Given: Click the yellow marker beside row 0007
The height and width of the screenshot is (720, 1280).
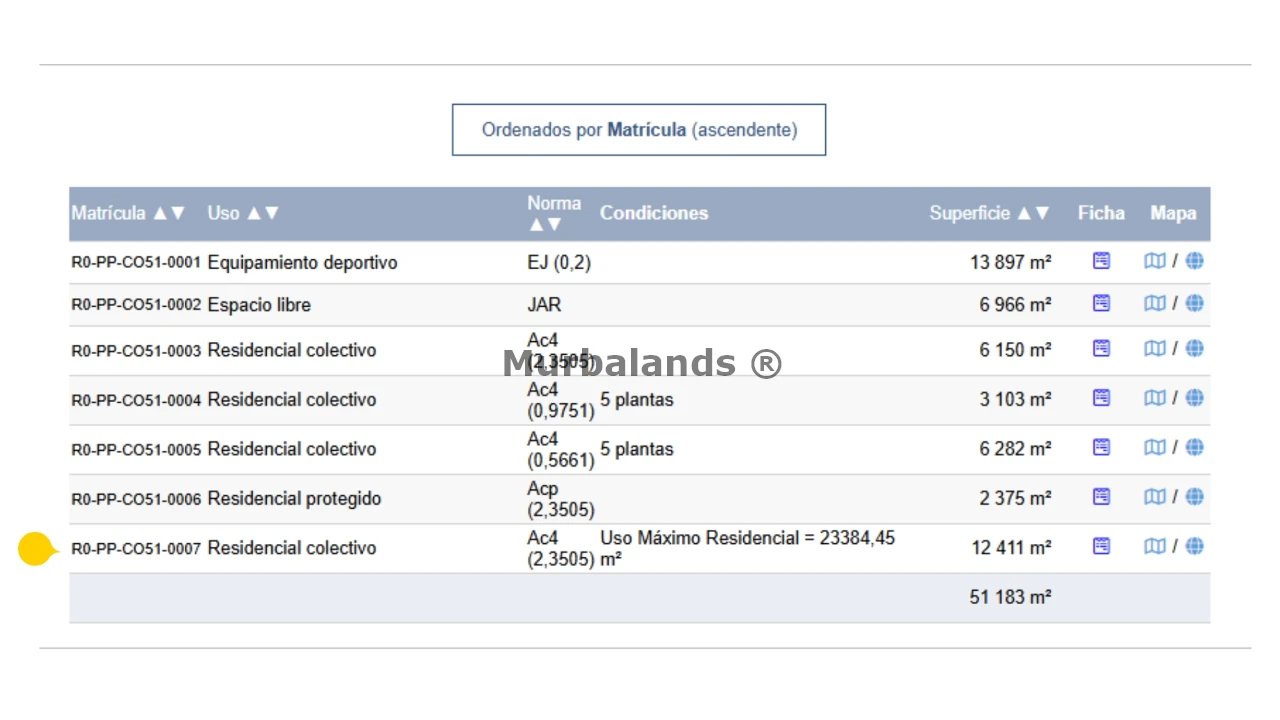Looking at the screenshot, I should 36,549.
